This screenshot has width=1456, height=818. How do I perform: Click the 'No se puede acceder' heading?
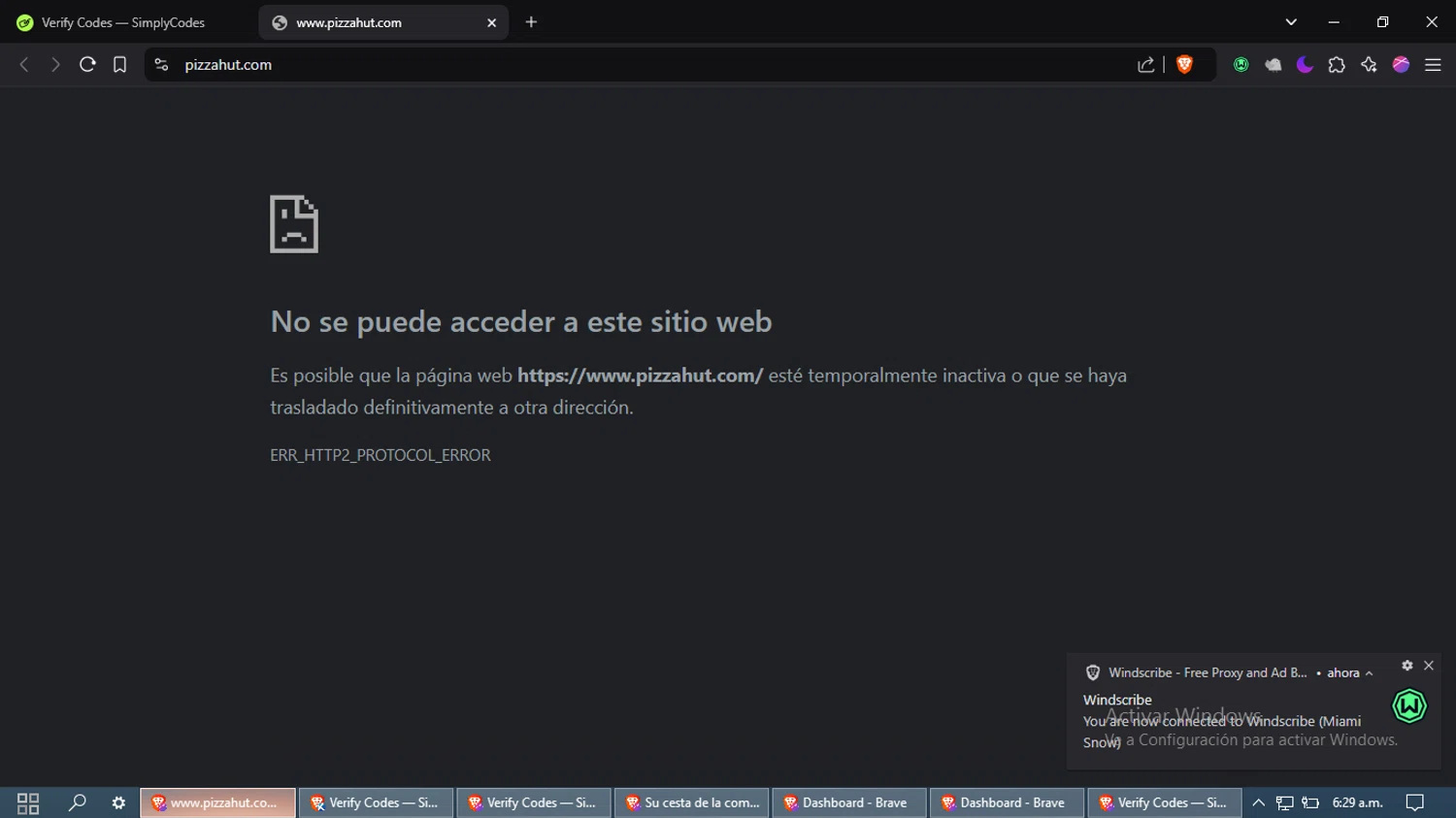(521, 321)
